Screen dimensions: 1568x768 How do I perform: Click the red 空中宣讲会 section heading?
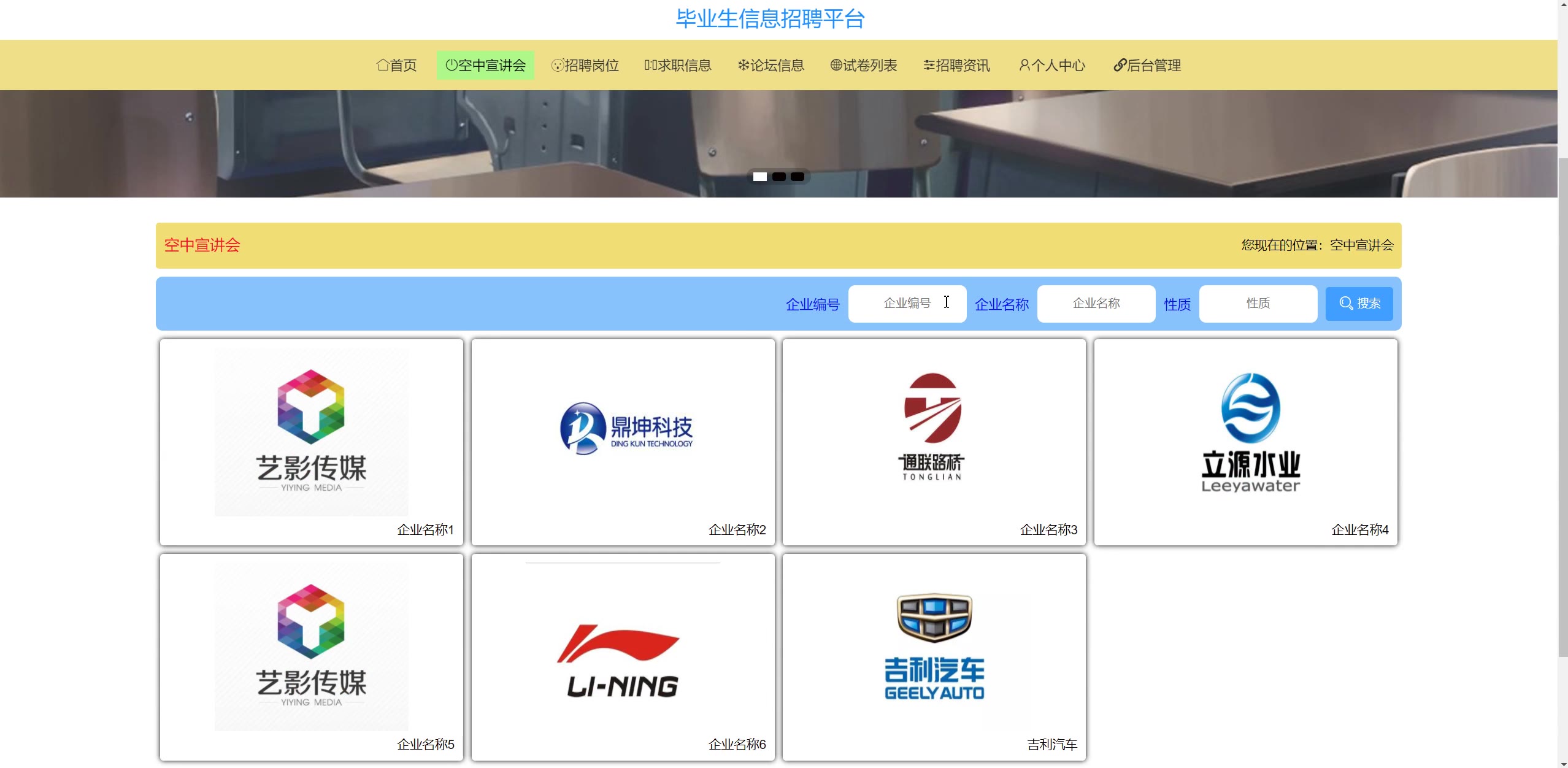click(x=202, y=245)
